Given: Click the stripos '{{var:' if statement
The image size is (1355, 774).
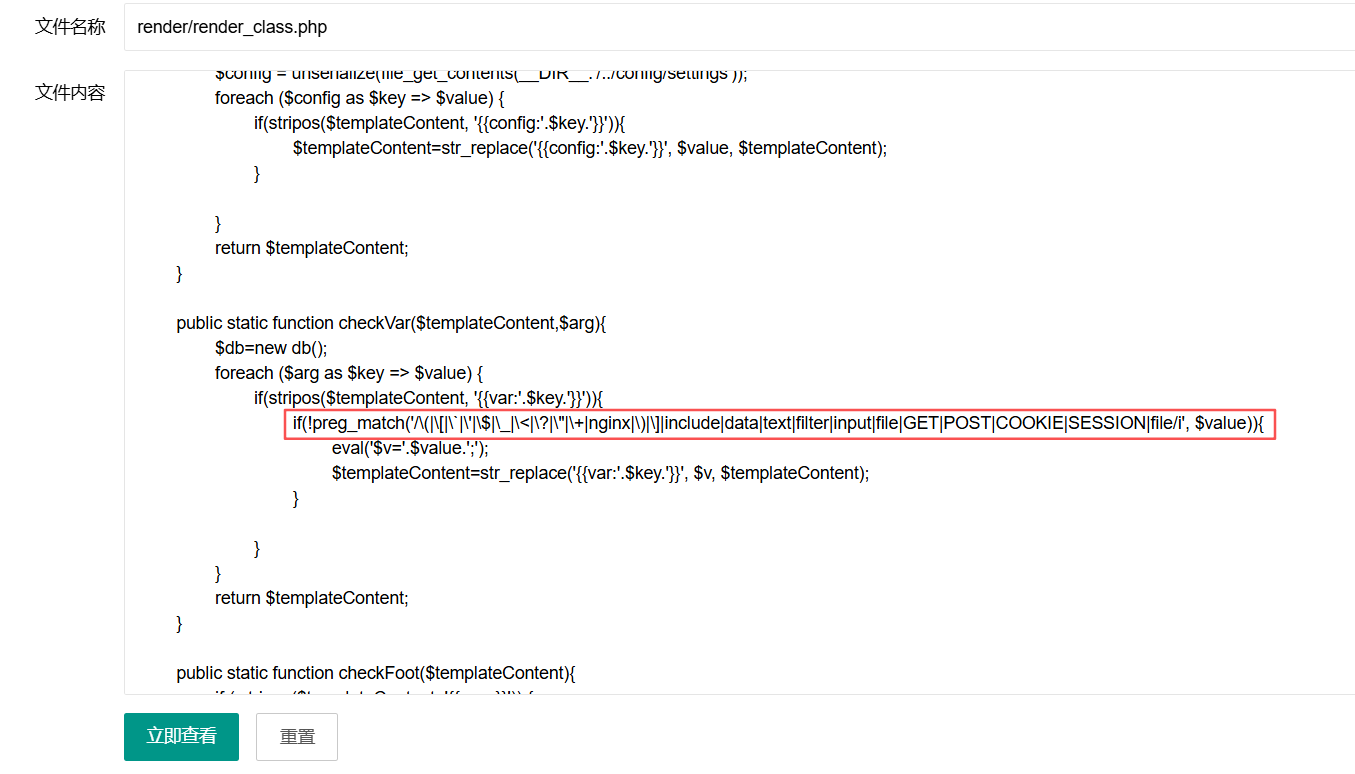Looking at the screenshot, I should click(427, 398).
